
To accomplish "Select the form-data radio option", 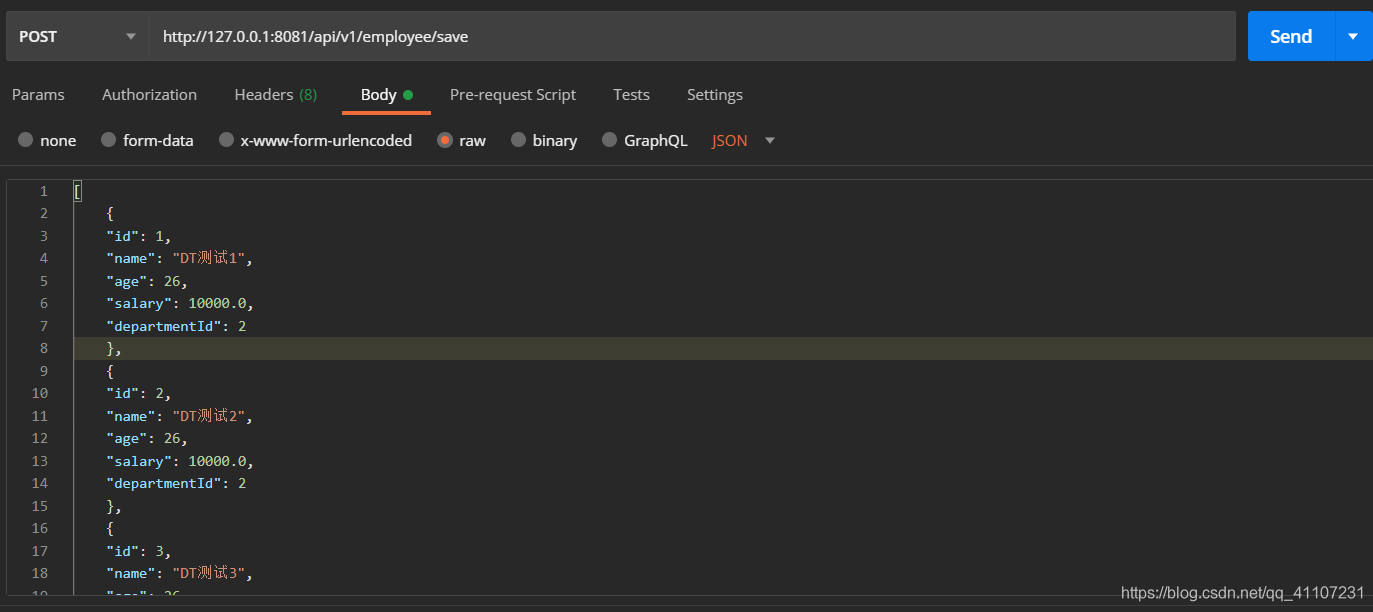I will pos(108,141).
